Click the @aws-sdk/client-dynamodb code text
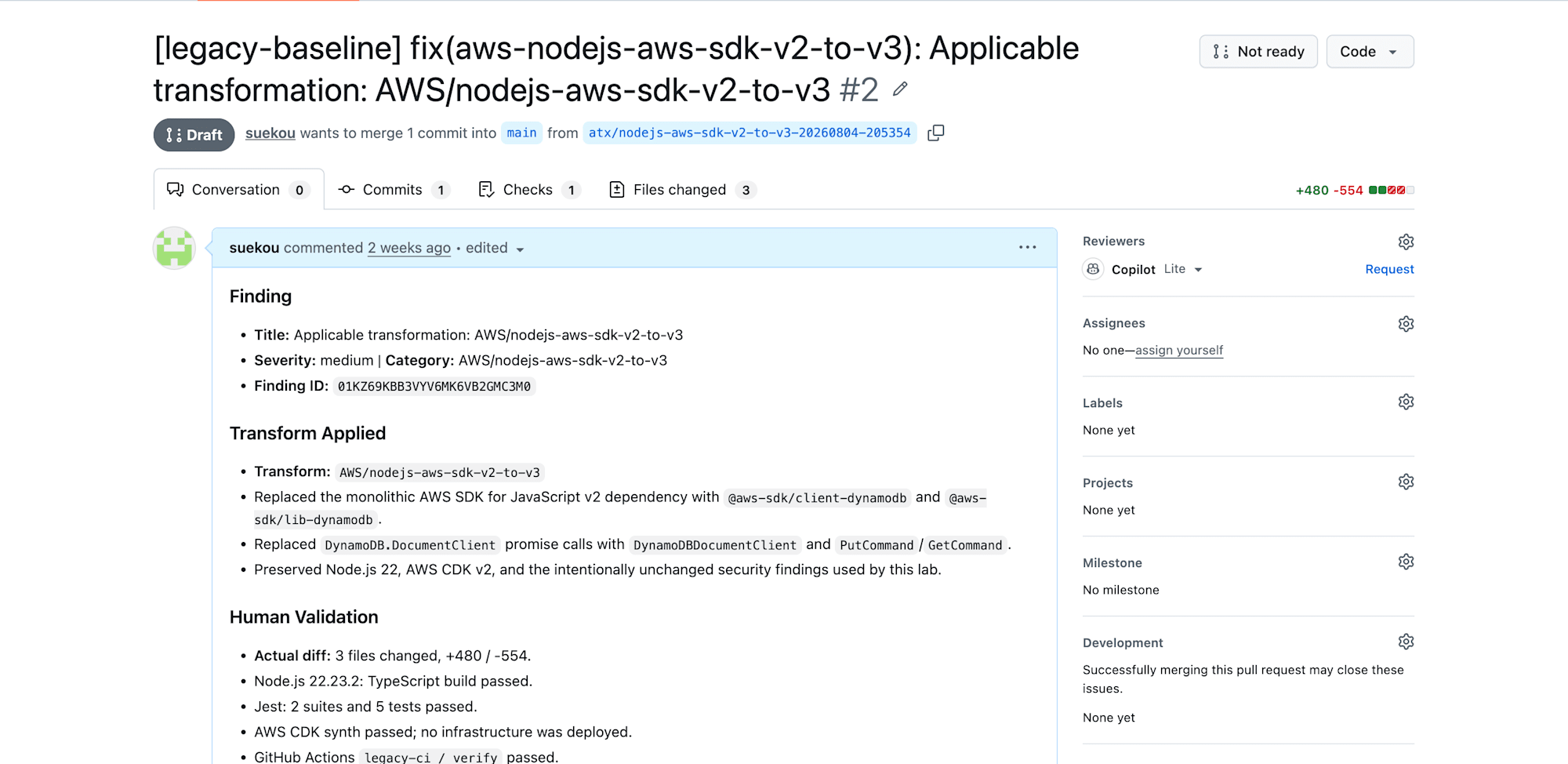 817,498
